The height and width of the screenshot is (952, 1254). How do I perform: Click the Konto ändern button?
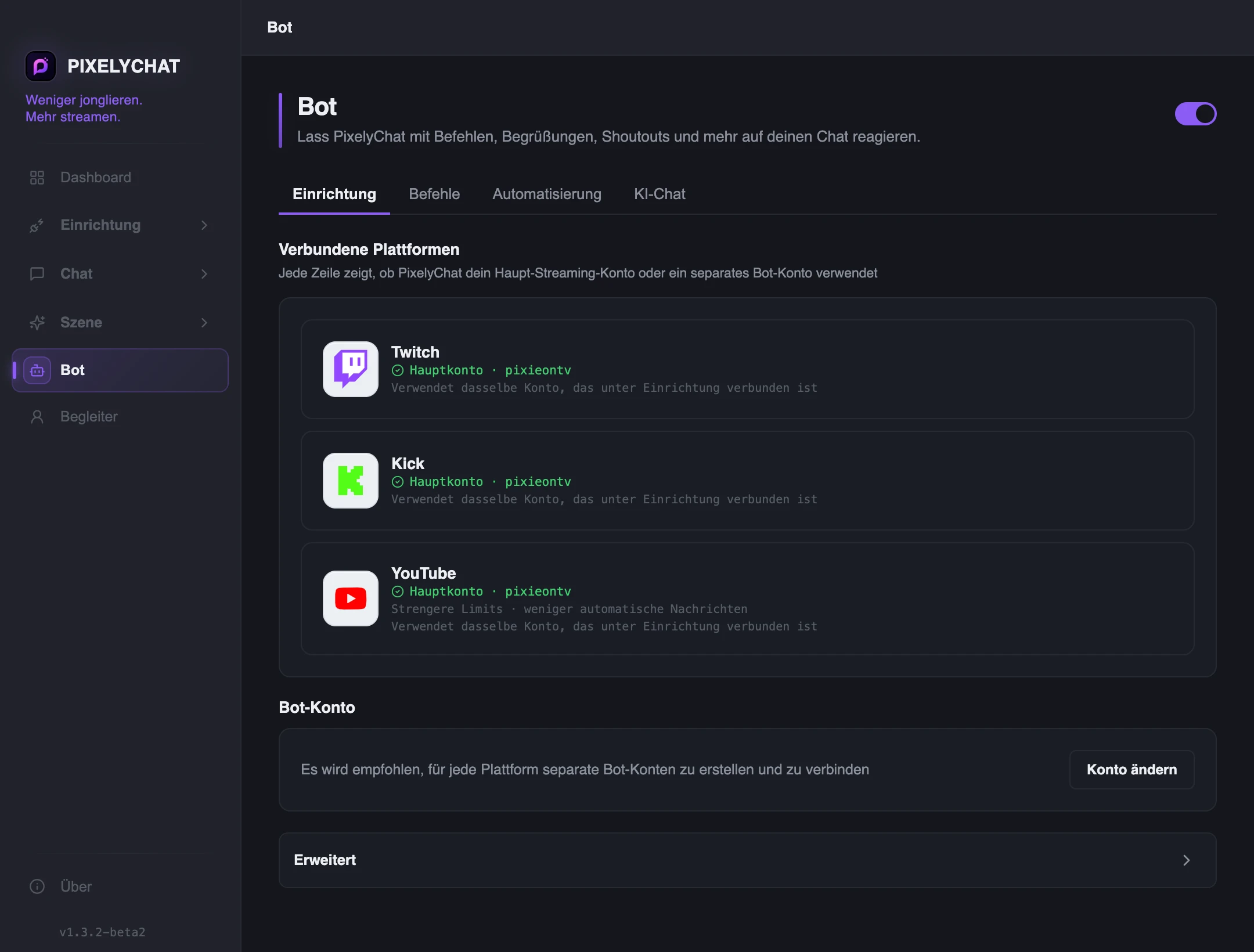click(x=1132, y=770)
